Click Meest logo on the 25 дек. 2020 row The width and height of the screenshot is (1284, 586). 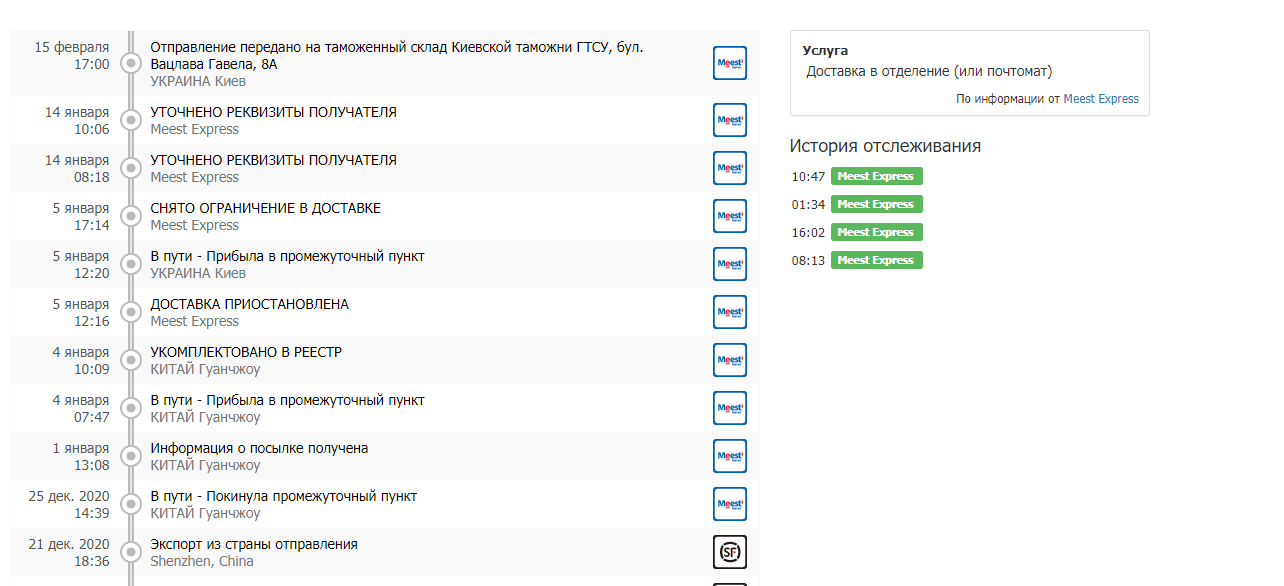coord(730,504)
